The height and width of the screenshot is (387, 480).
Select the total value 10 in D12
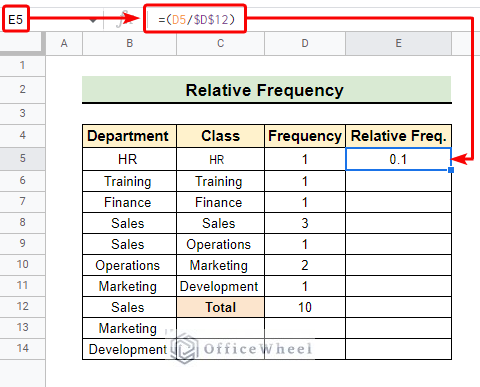305,307
